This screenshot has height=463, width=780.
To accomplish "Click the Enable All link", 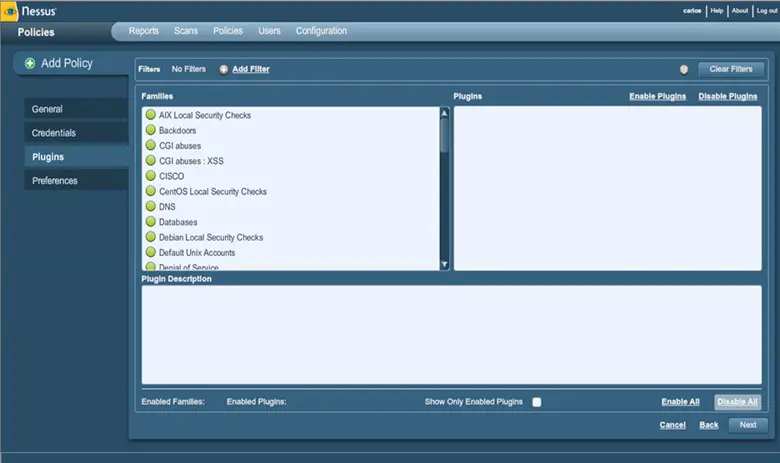I will [680, 402].
